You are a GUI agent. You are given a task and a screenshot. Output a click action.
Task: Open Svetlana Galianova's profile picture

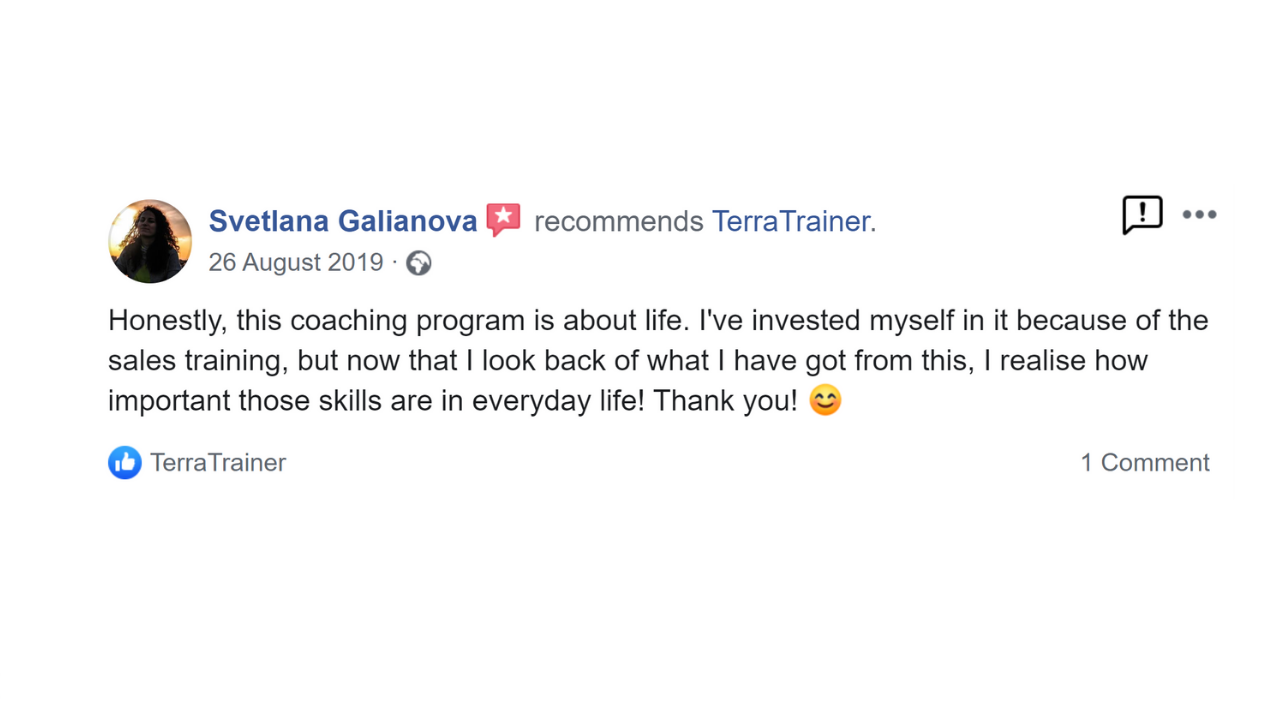pos(150,241)
